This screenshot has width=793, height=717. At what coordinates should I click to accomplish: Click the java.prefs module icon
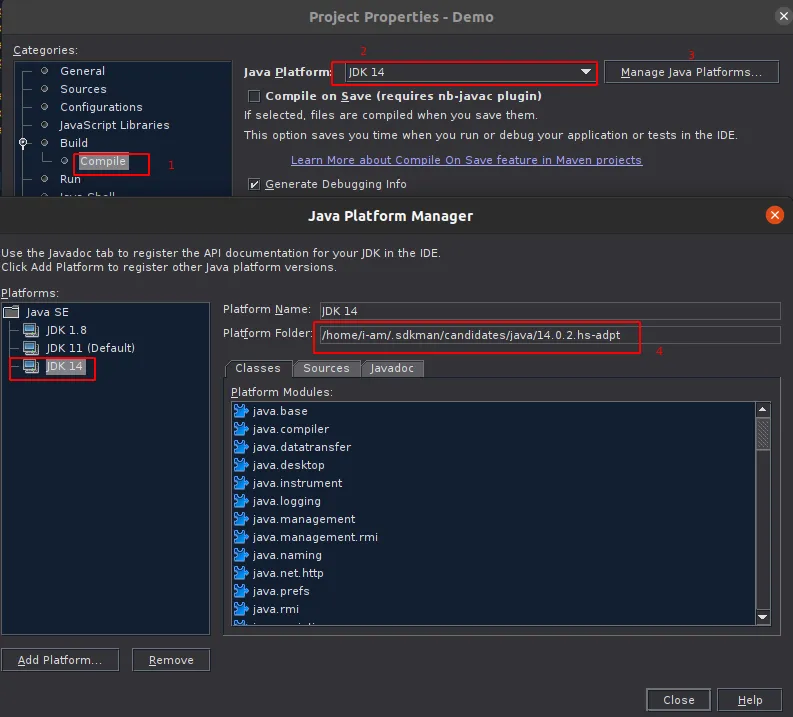tap(241, 591)
